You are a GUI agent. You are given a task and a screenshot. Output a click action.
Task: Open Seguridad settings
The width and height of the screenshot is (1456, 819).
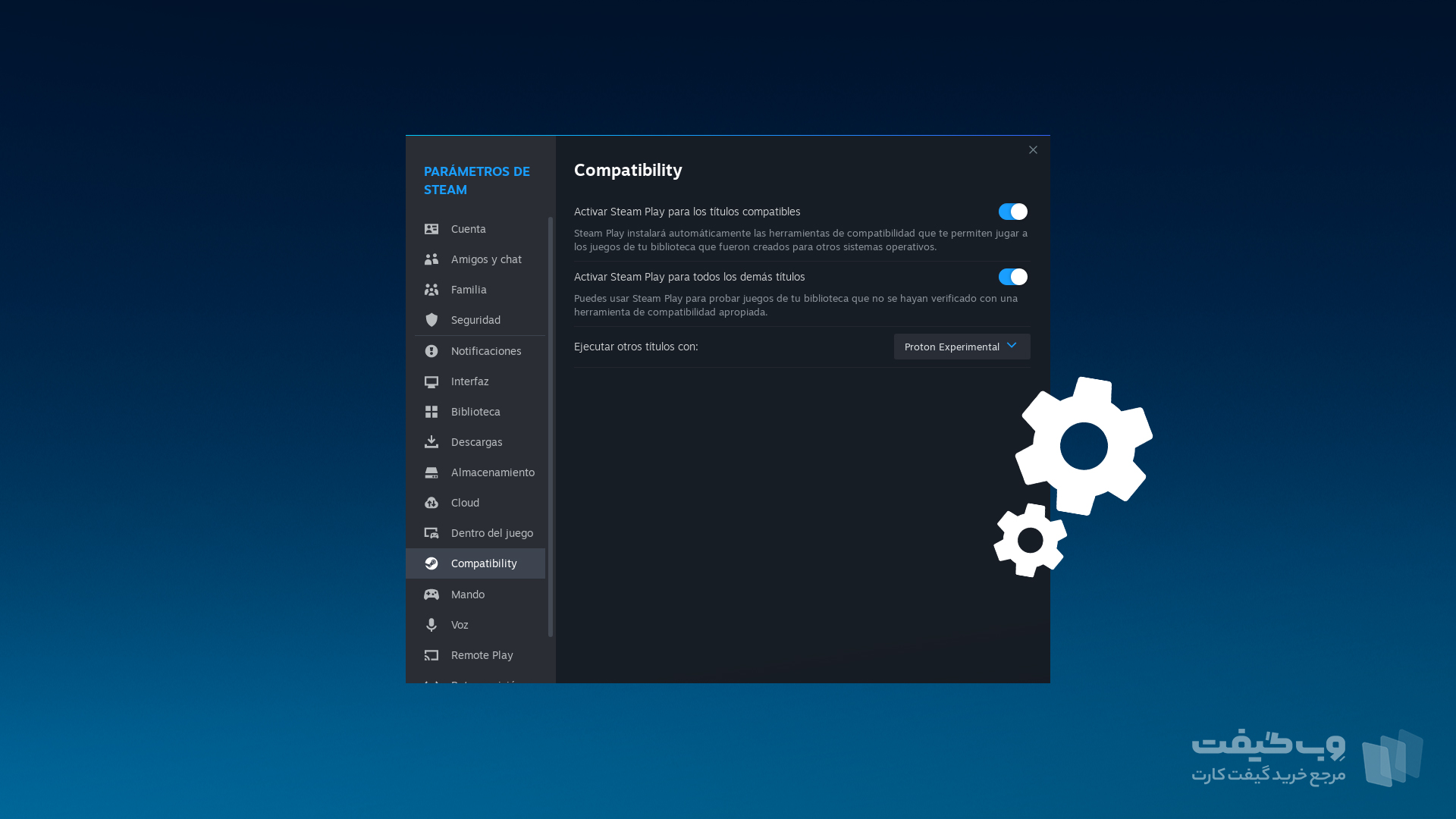pos(475,320)
